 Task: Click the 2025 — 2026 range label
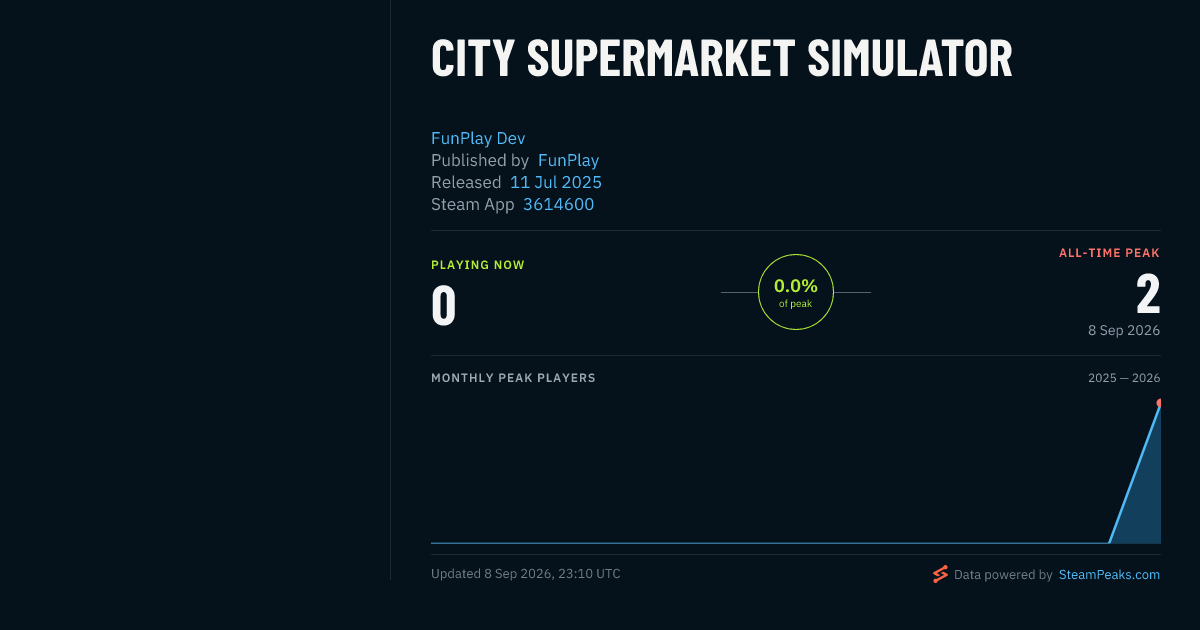point(1124,378)
